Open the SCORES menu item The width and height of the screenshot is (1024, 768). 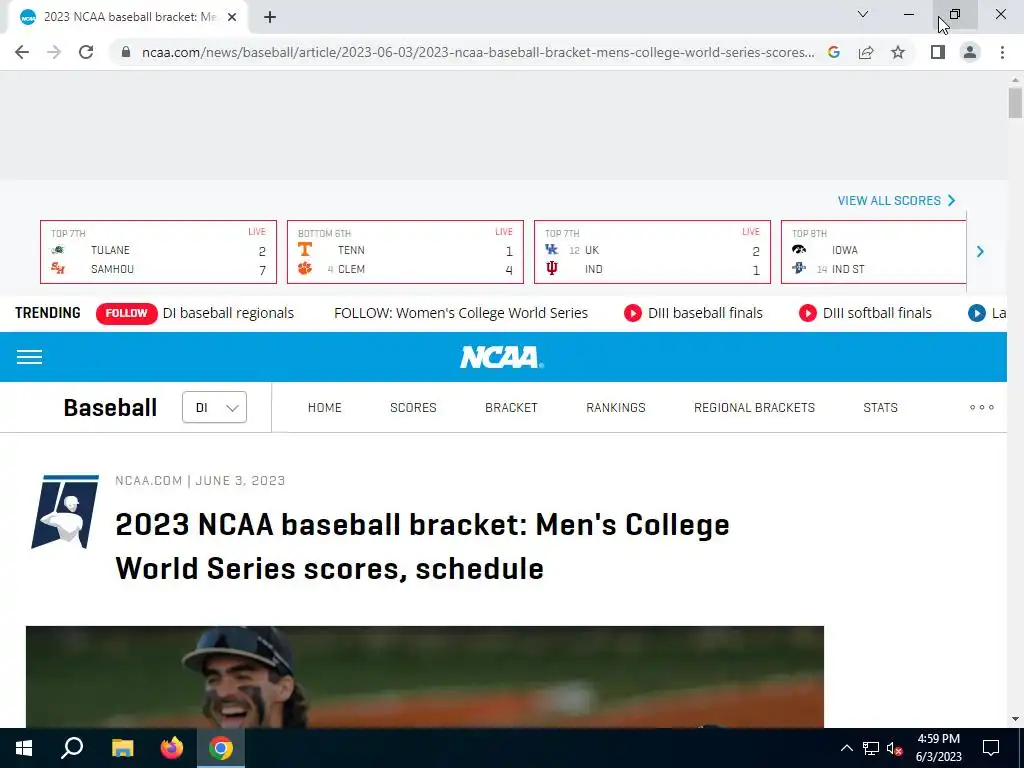pyautogui.click(x=413, y=408)
